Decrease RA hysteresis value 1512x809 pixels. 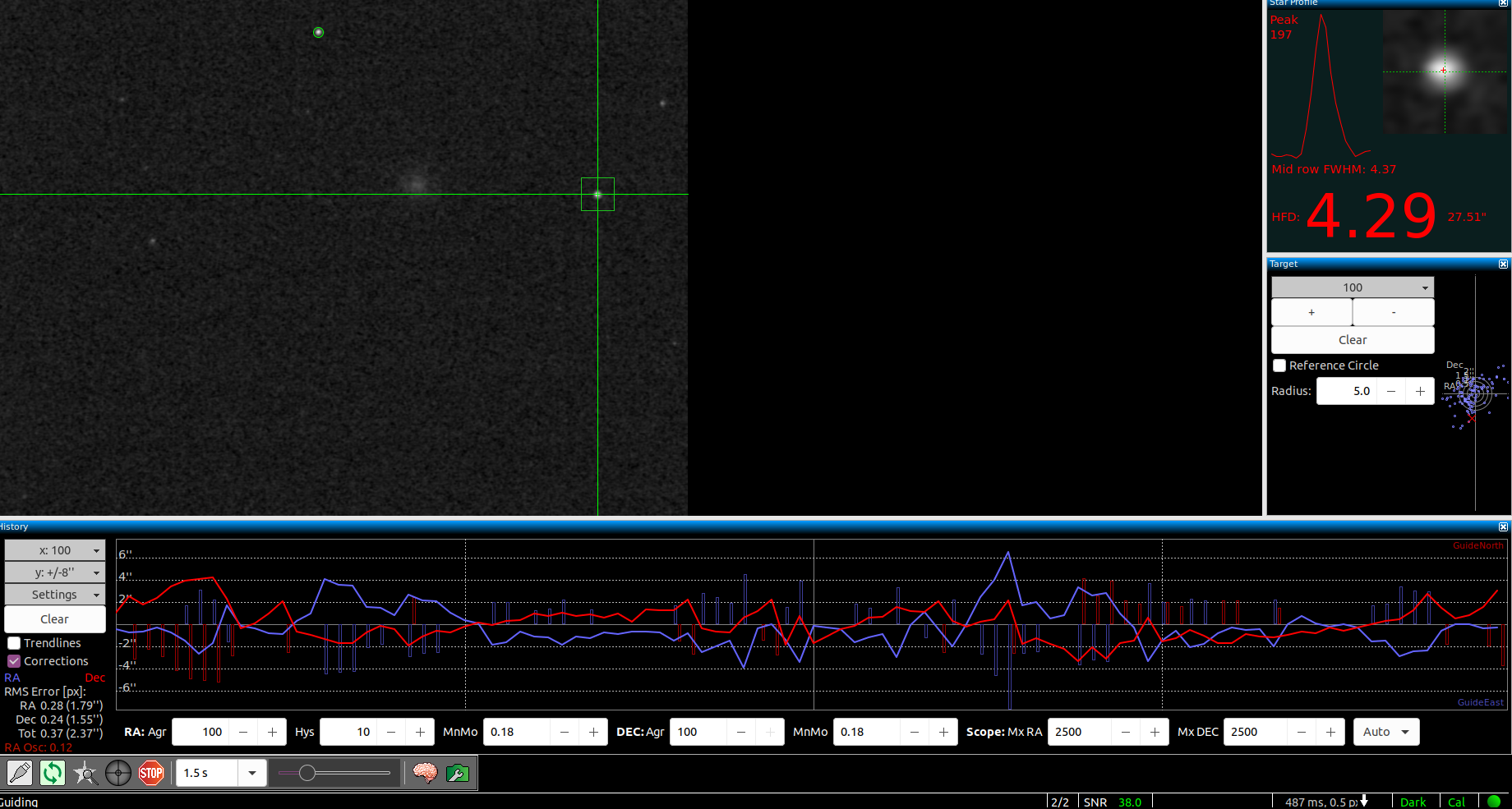point(391,732)
